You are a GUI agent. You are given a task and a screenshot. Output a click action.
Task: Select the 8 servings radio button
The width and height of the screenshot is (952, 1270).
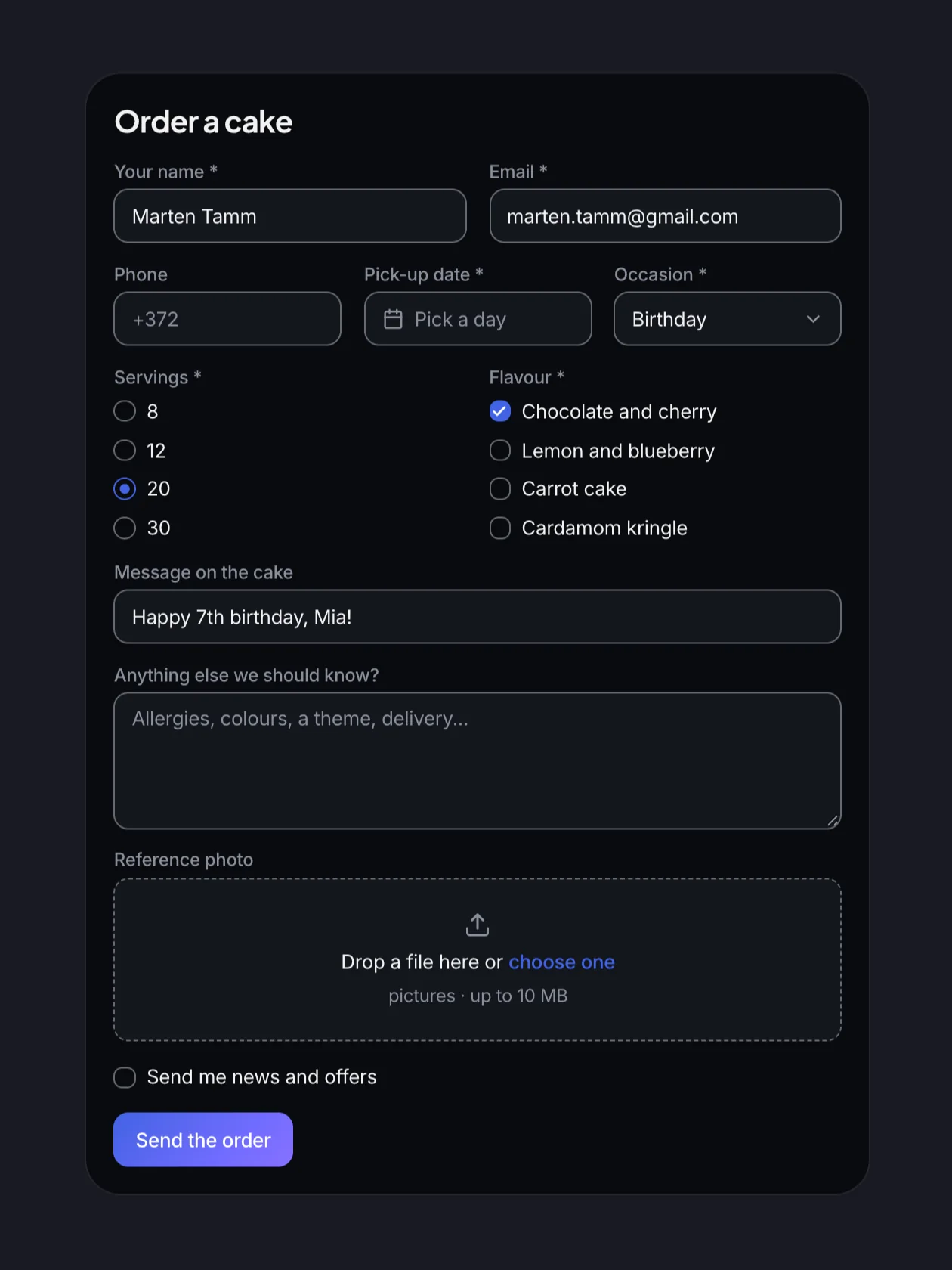125,411
